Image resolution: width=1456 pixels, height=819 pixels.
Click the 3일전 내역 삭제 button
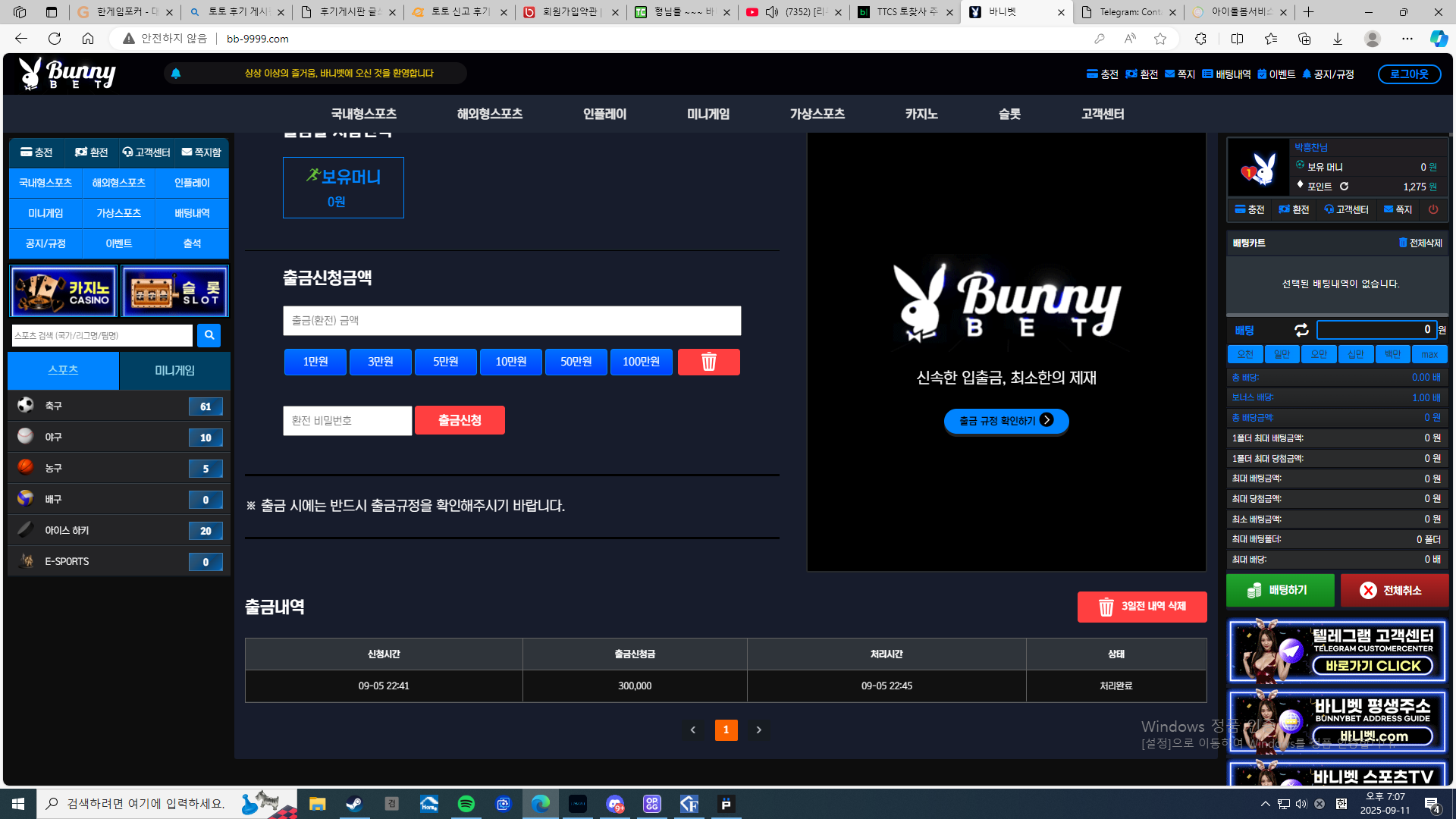tap(1142, 607)
